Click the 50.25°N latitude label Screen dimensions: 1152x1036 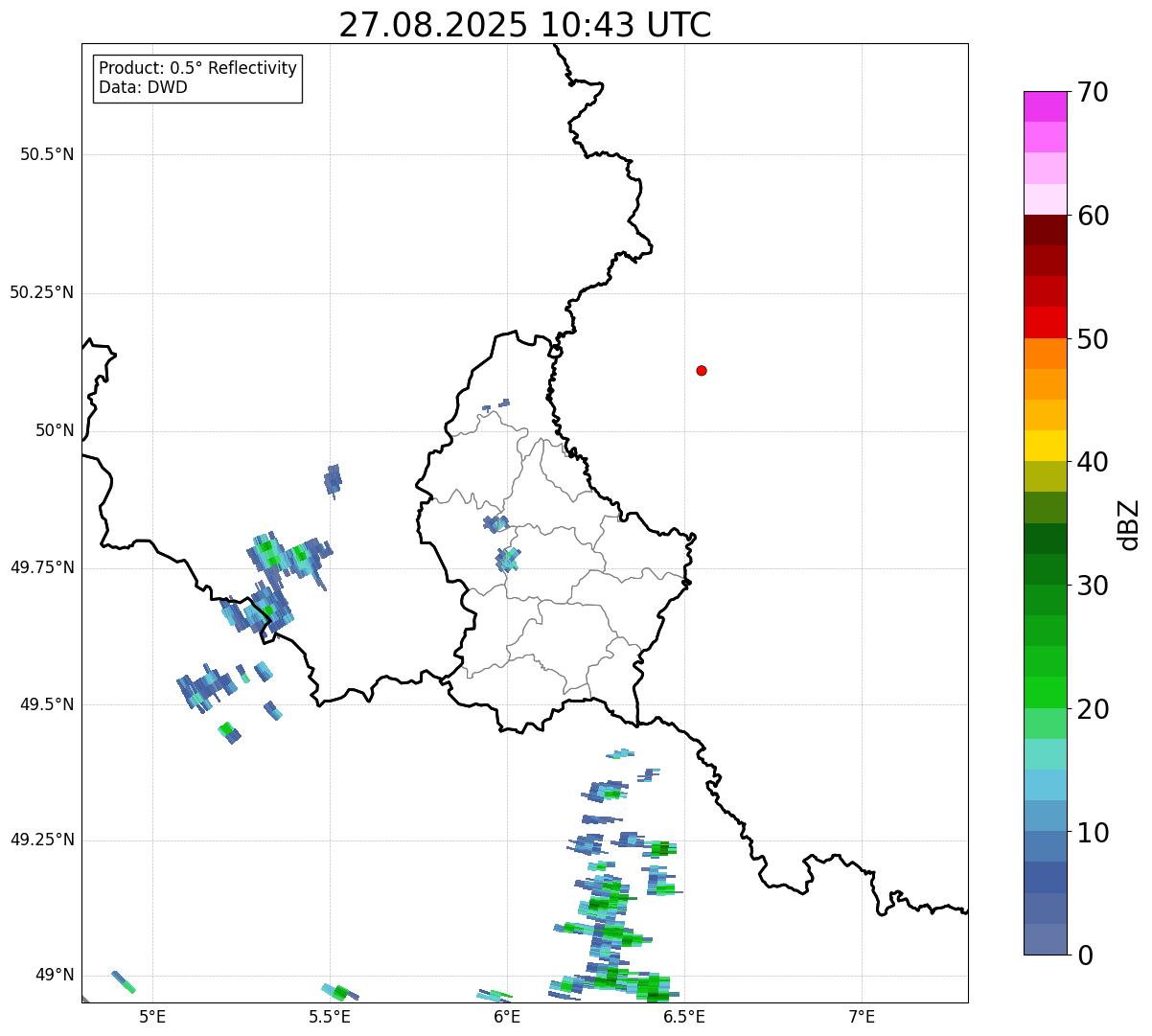coord(42,292)
